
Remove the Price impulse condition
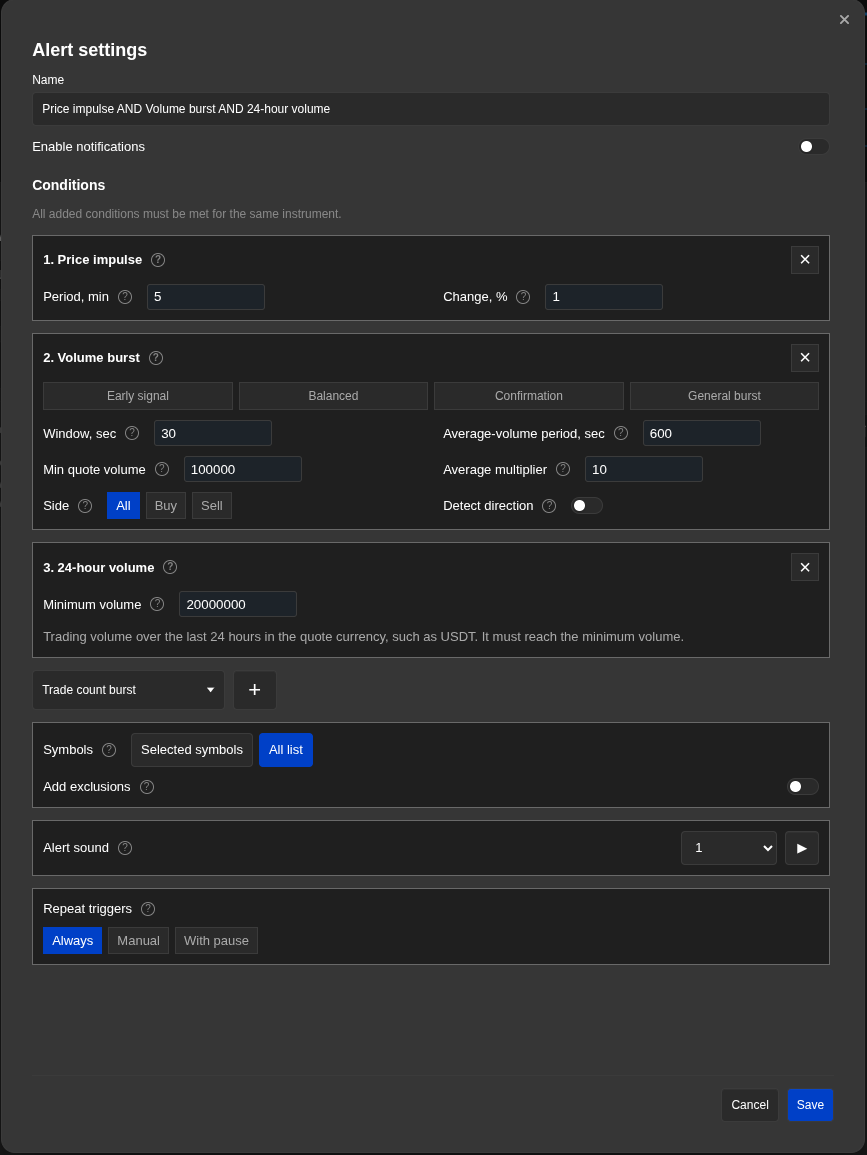pos(804,260)
